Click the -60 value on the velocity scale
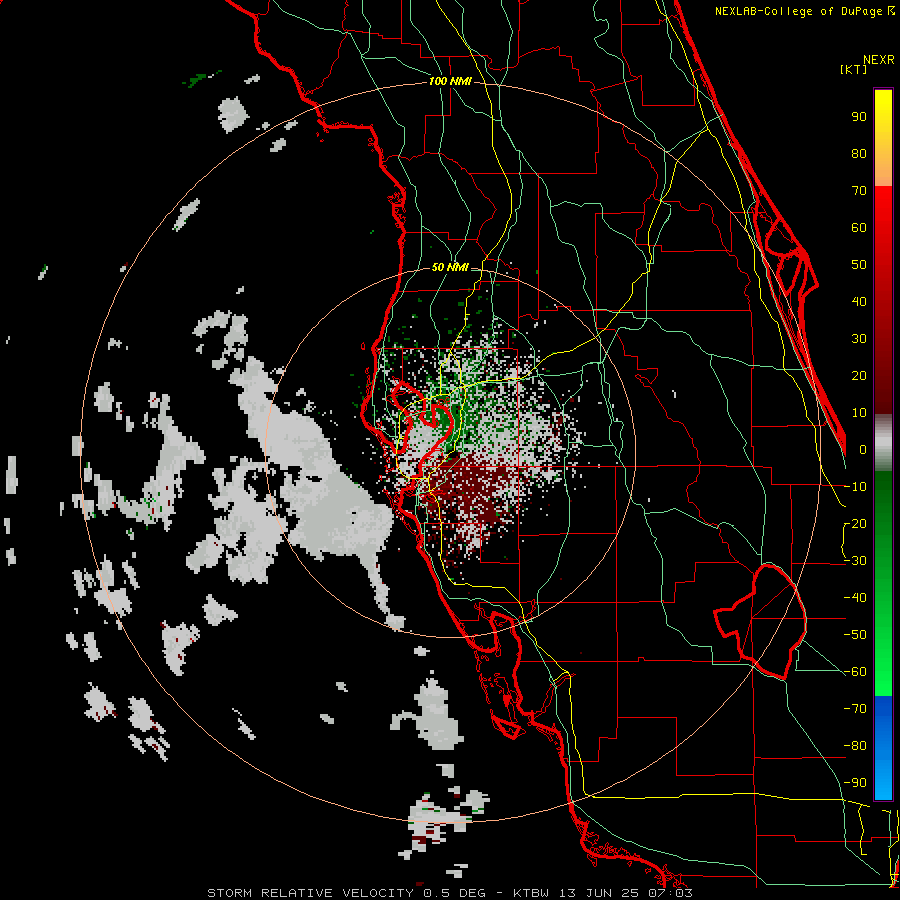900x900 pixels. pos(855,672)
